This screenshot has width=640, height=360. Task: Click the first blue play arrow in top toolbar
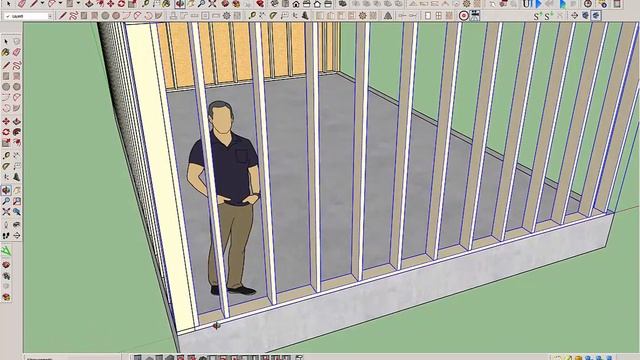coord(538,4)
